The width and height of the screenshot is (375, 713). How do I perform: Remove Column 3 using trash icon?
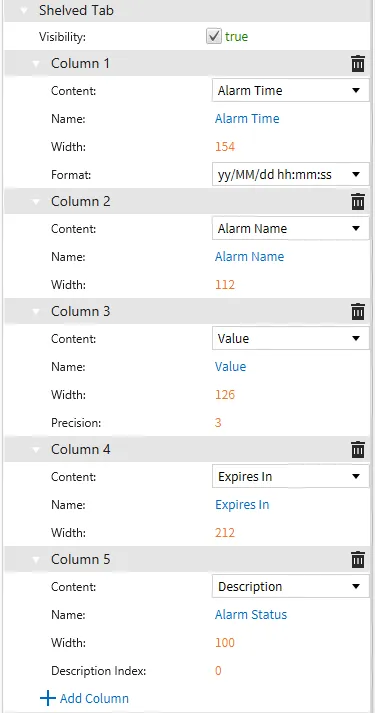[x=358, y=311]
